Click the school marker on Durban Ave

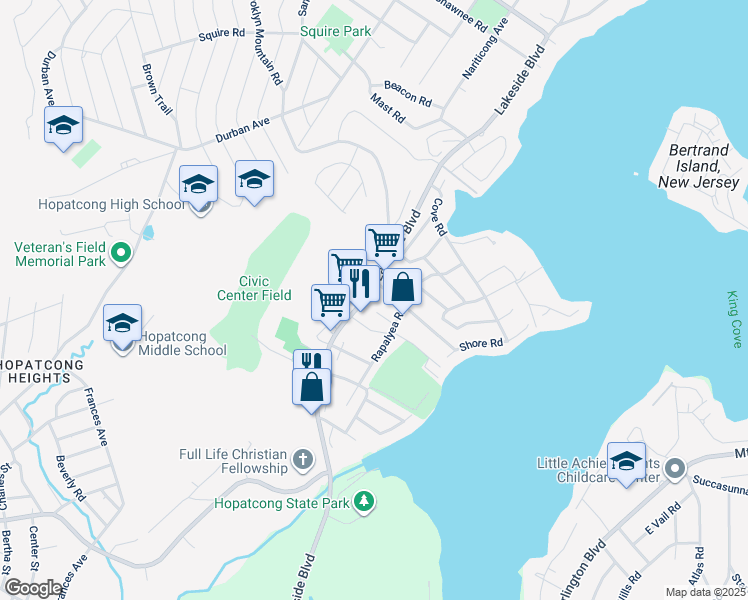pyautogui.click(x=63, y=126)
